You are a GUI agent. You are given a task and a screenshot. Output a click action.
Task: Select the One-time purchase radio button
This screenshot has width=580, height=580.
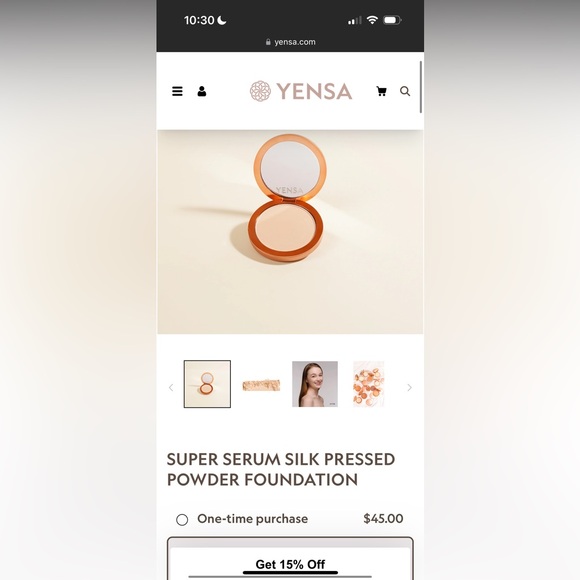(x=182, y=520)
